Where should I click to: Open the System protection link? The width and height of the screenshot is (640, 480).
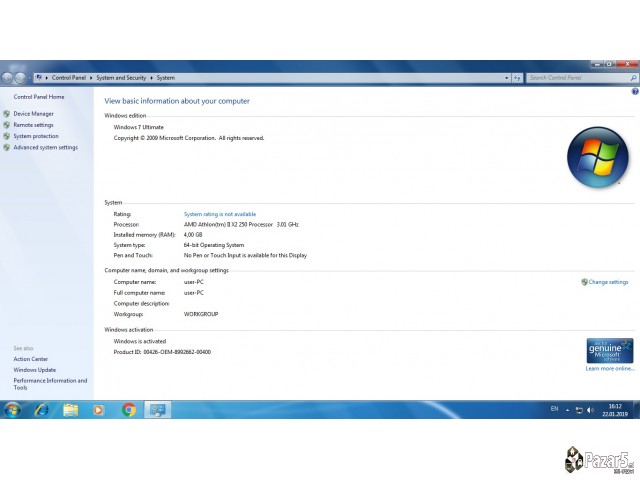coord(36,136)
